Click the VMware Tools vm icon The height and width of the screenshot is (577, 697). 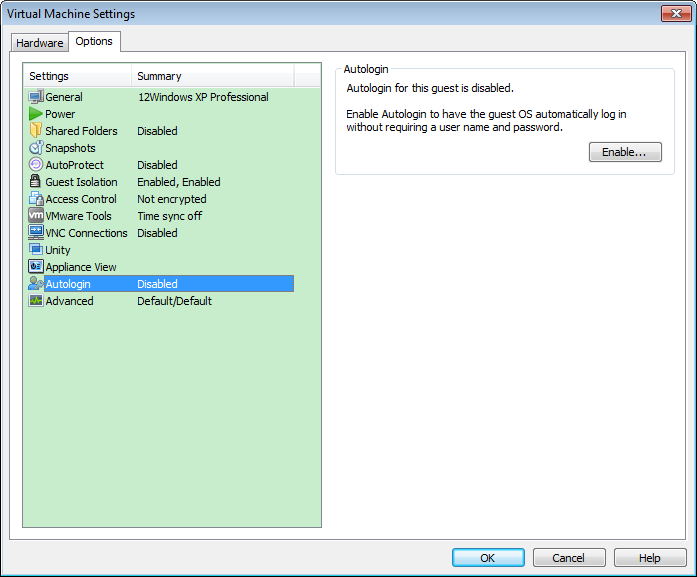36,215
